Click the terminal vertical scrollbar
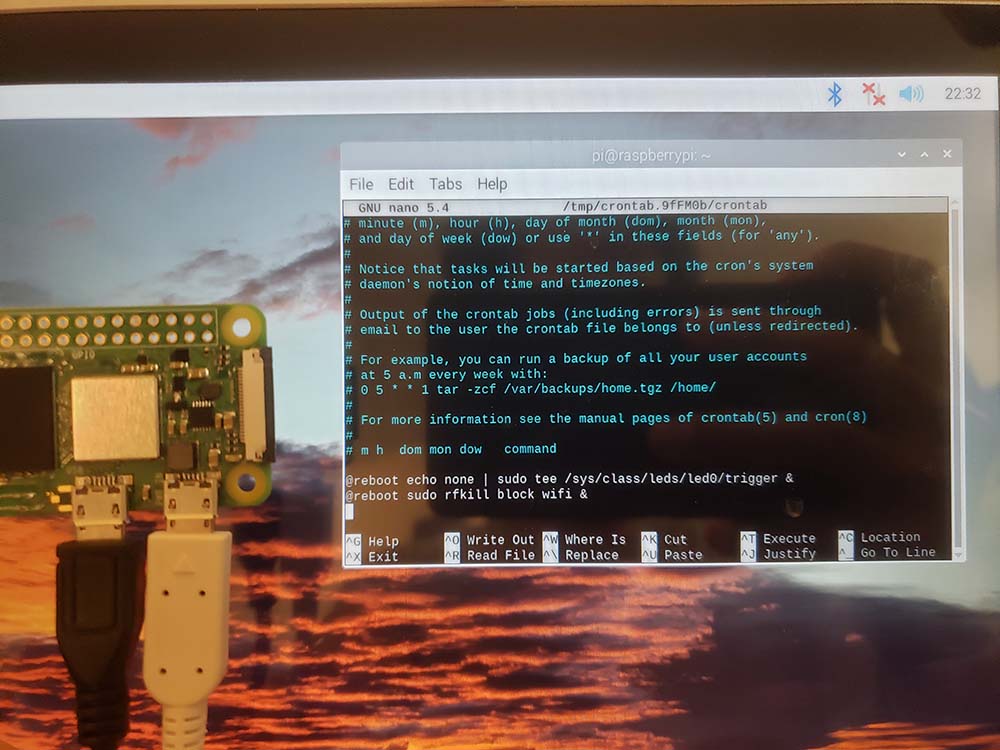1000x750 pixels. (955, 379)
